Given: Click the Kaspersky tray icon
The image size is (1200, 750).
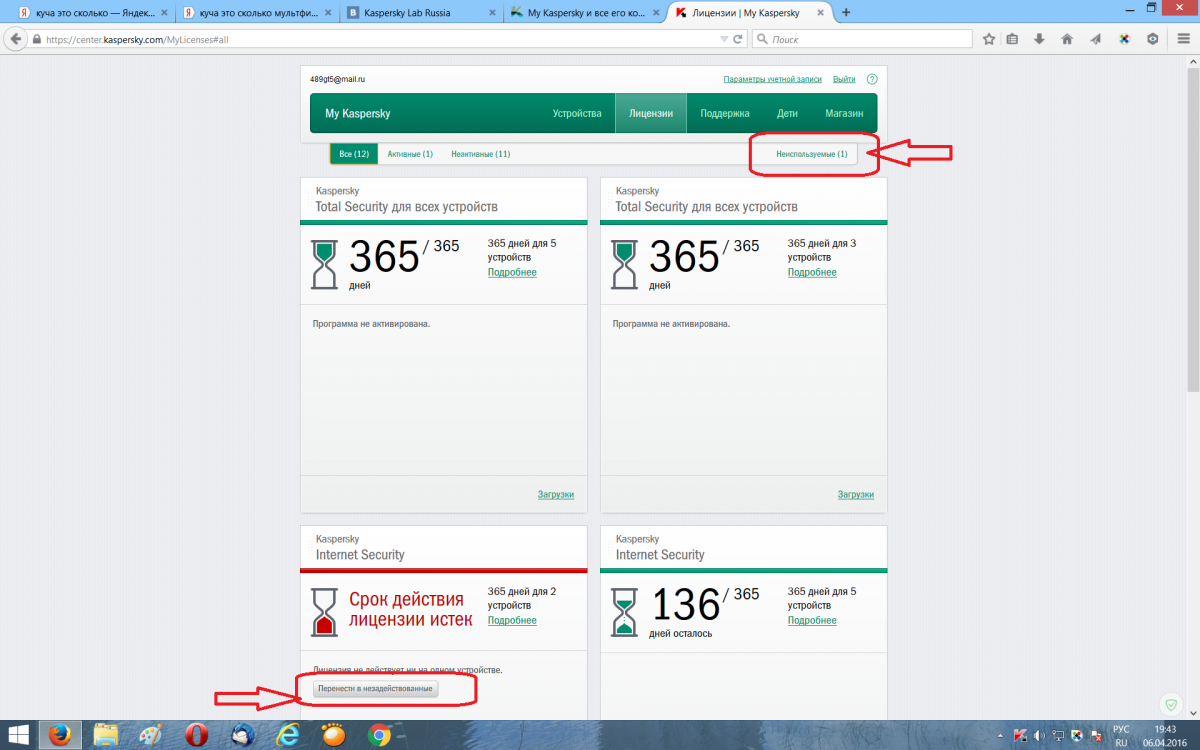Looking at the screenshot, I should [1019, 735].
